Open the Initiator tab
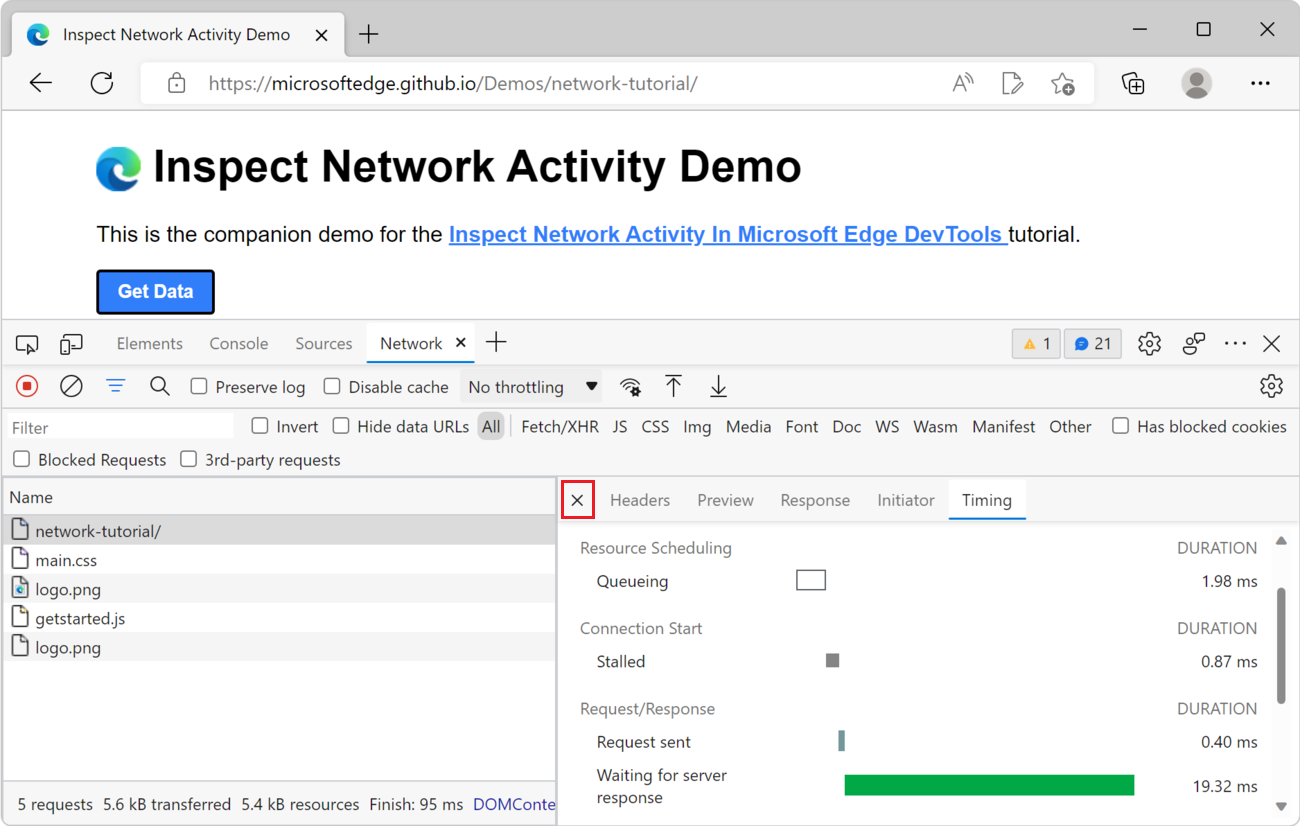The width and height of the screenshot is (1300, 826). click(x=906, y=500)
